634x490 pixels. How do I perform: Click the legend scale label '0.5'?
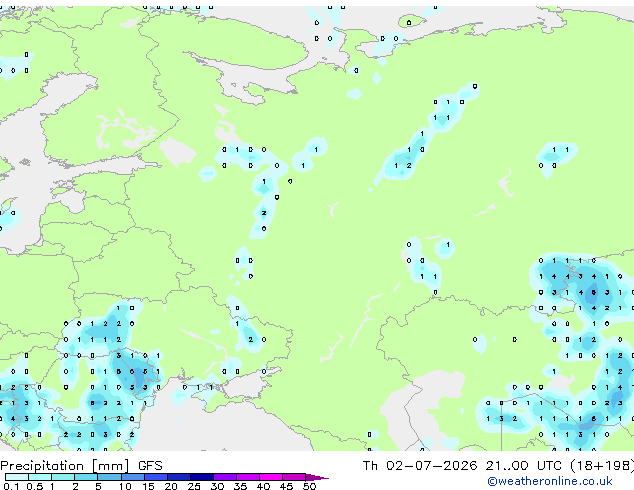pos(35,486)
